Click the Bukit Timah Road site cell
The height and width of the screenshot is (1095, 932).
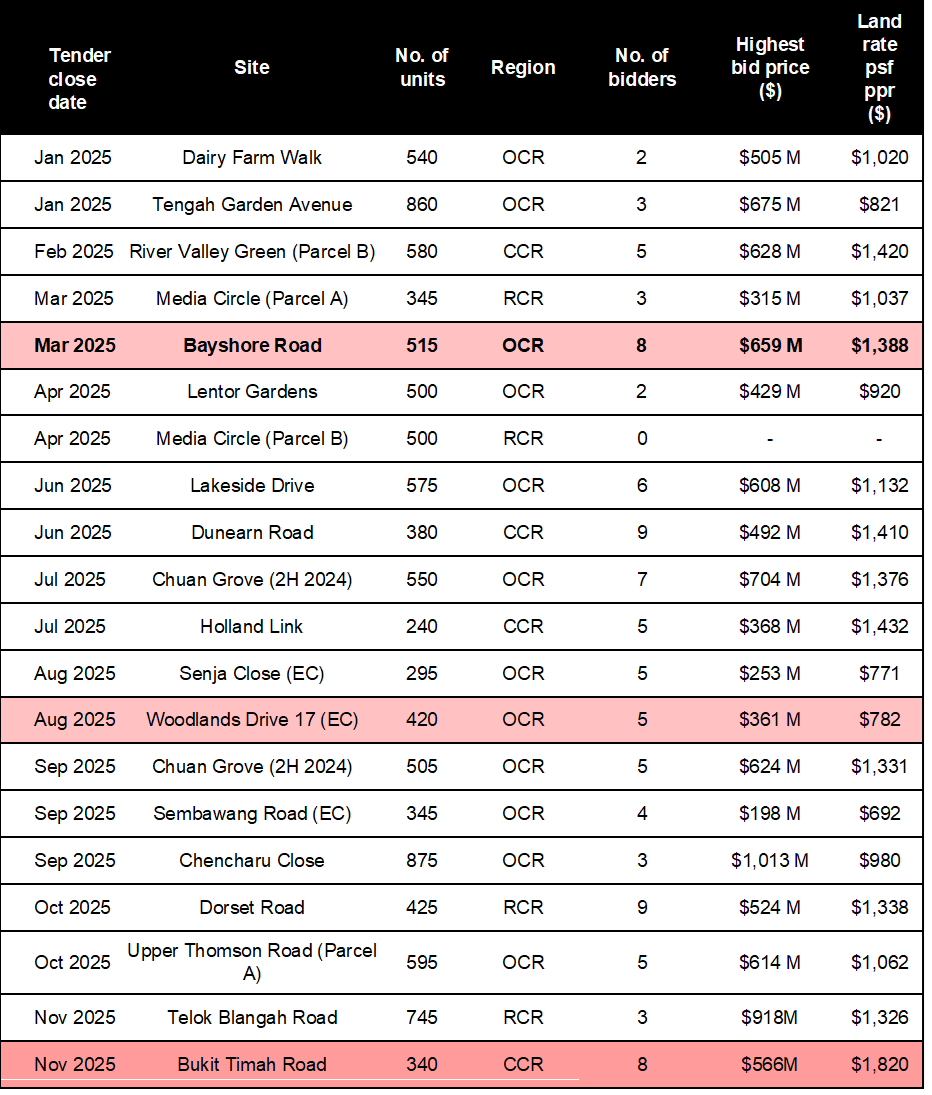click(x=252, y=1065)
